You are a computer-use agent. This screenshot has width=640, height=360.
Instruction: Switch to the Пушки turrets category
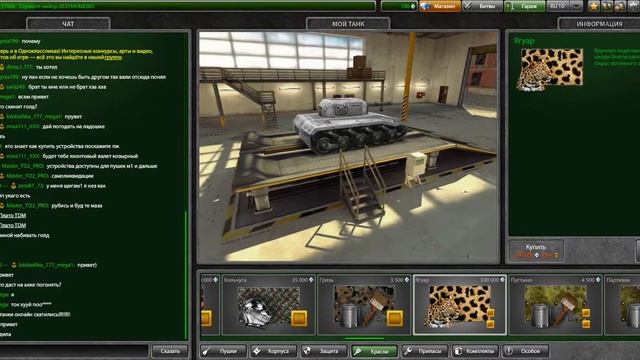(223, 351)
